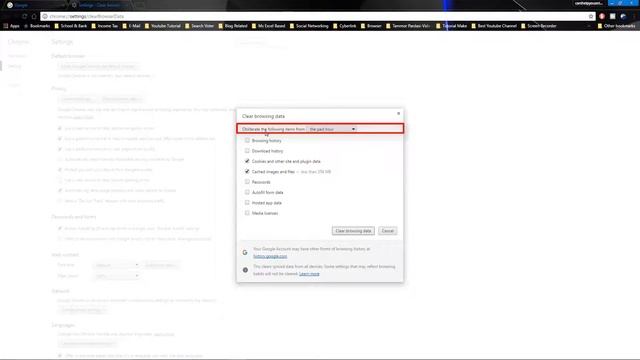Switch to the Google tab
Screen dimensions: 640x360
click(35, 5)
